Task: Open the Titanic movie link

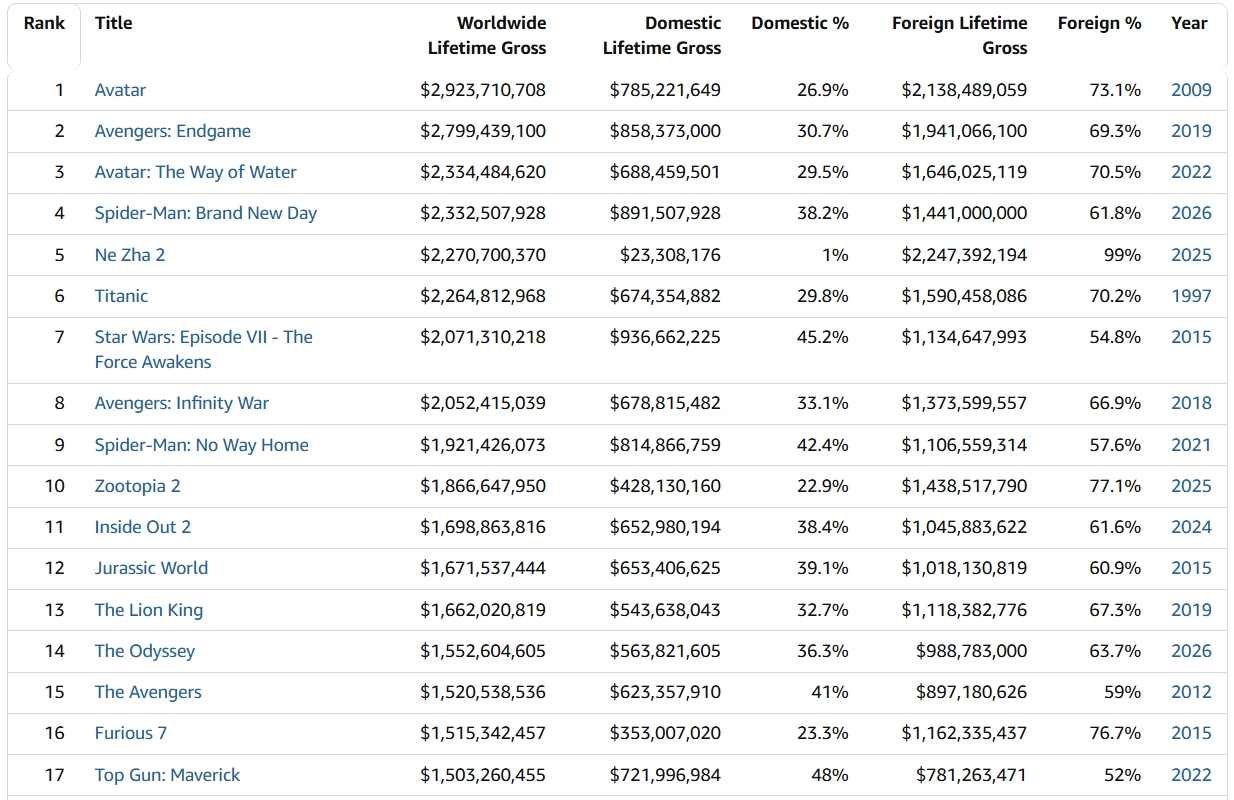Action: click(x=121, y=296)
